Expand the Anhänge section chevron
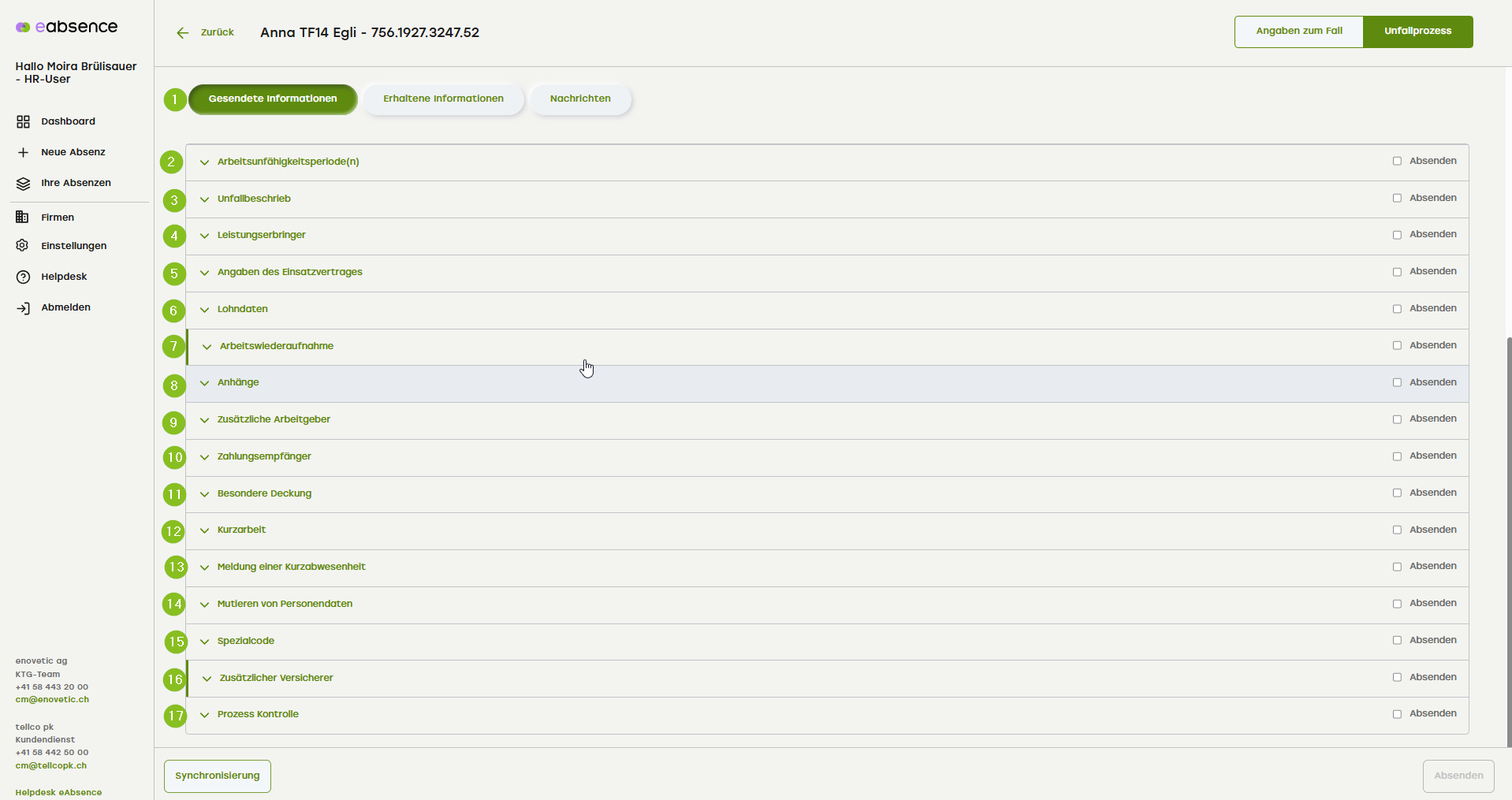This screenshot has height=800, width=1512. [204, 383]
